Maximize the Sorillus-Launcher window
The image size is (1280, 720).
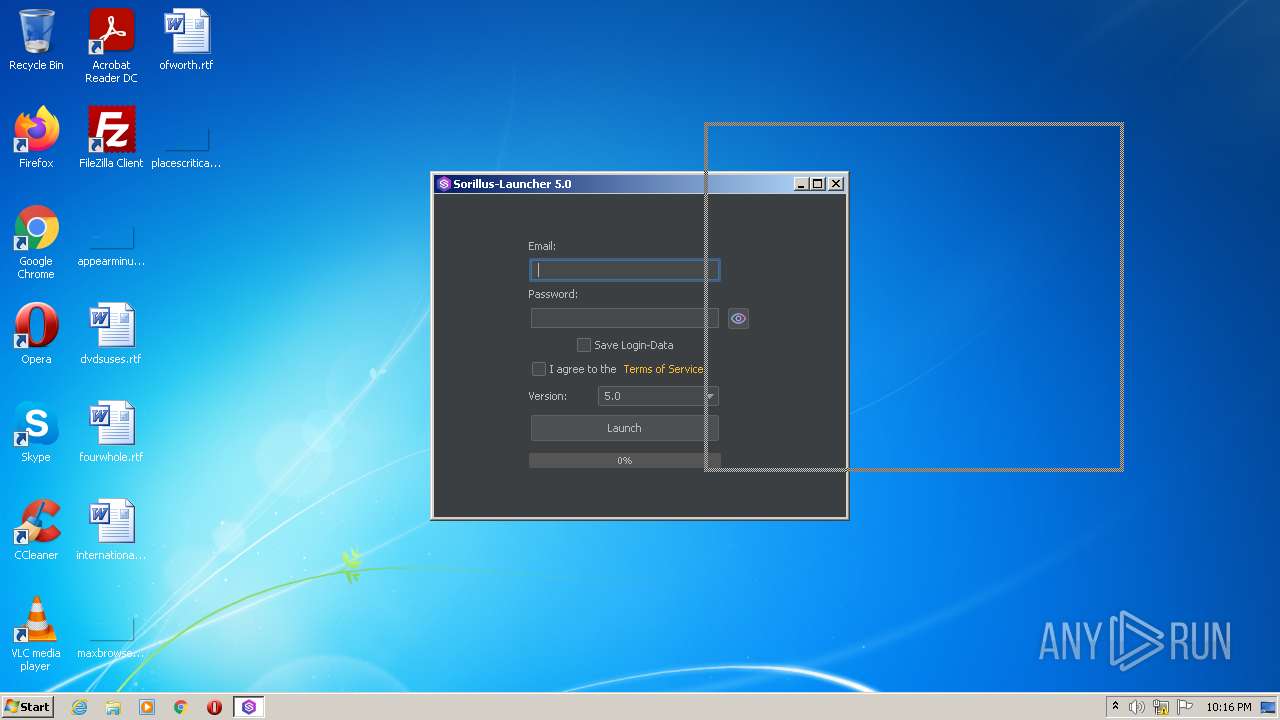click(818, 184)
